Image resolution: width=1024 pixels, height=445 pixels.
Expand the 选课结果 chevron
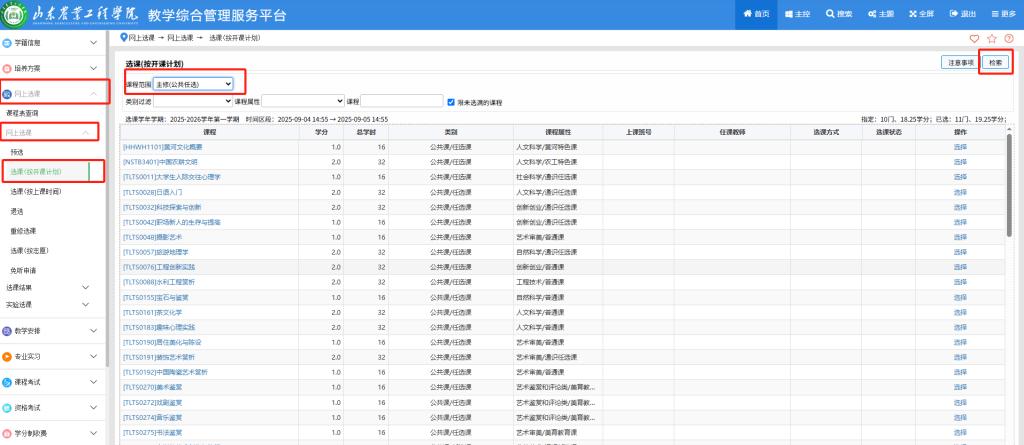click(x=86, y=287)
